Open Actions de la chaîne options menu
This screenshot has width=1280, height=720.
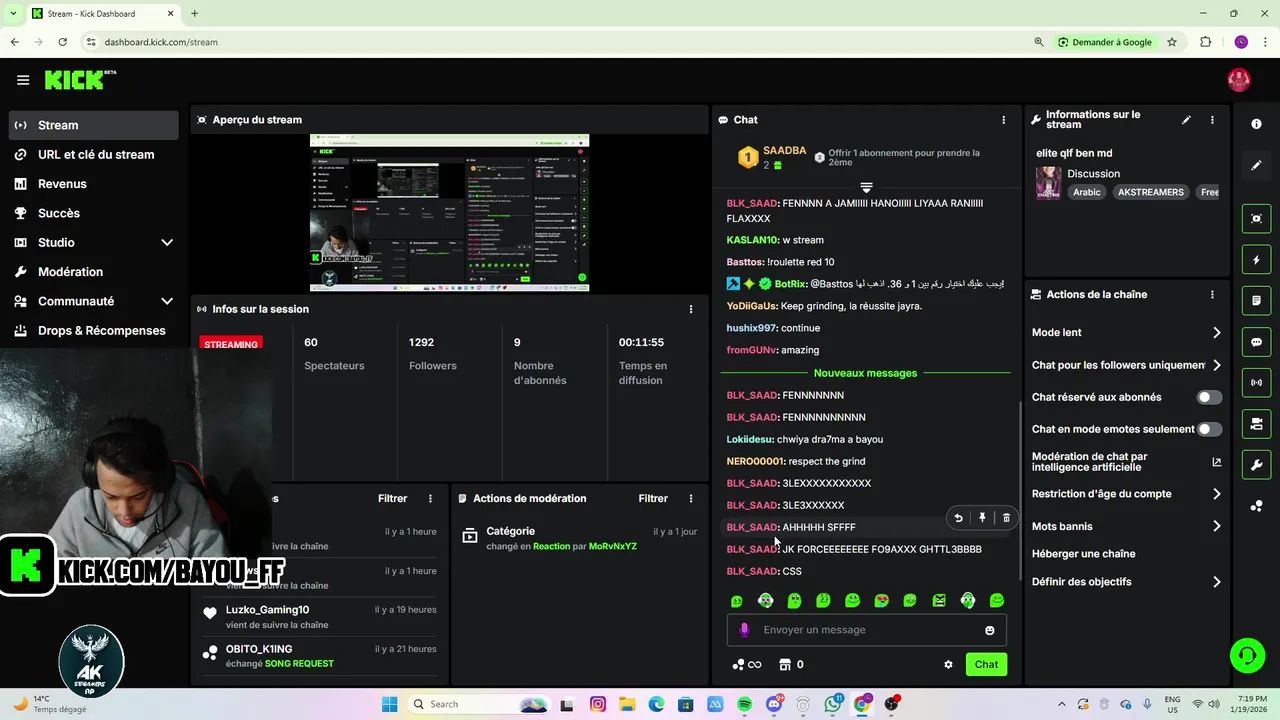click(1212, 295)
